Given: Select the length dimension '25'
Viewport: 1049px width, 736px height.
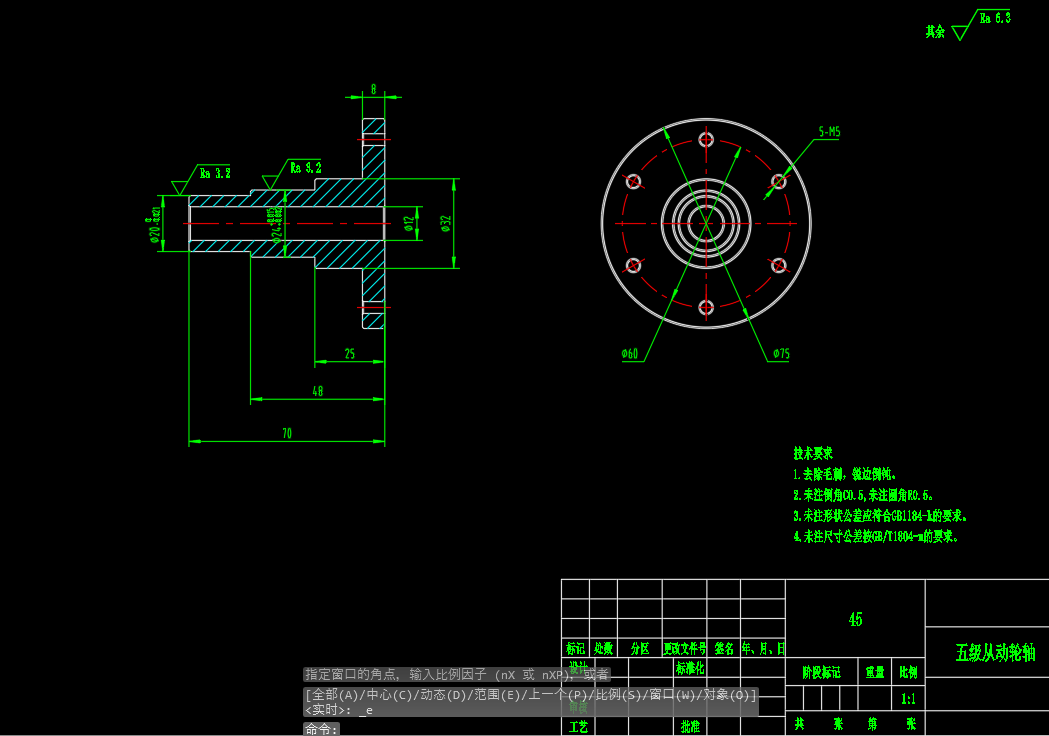Looking at the screenshot, I should (x=350, y=353).
